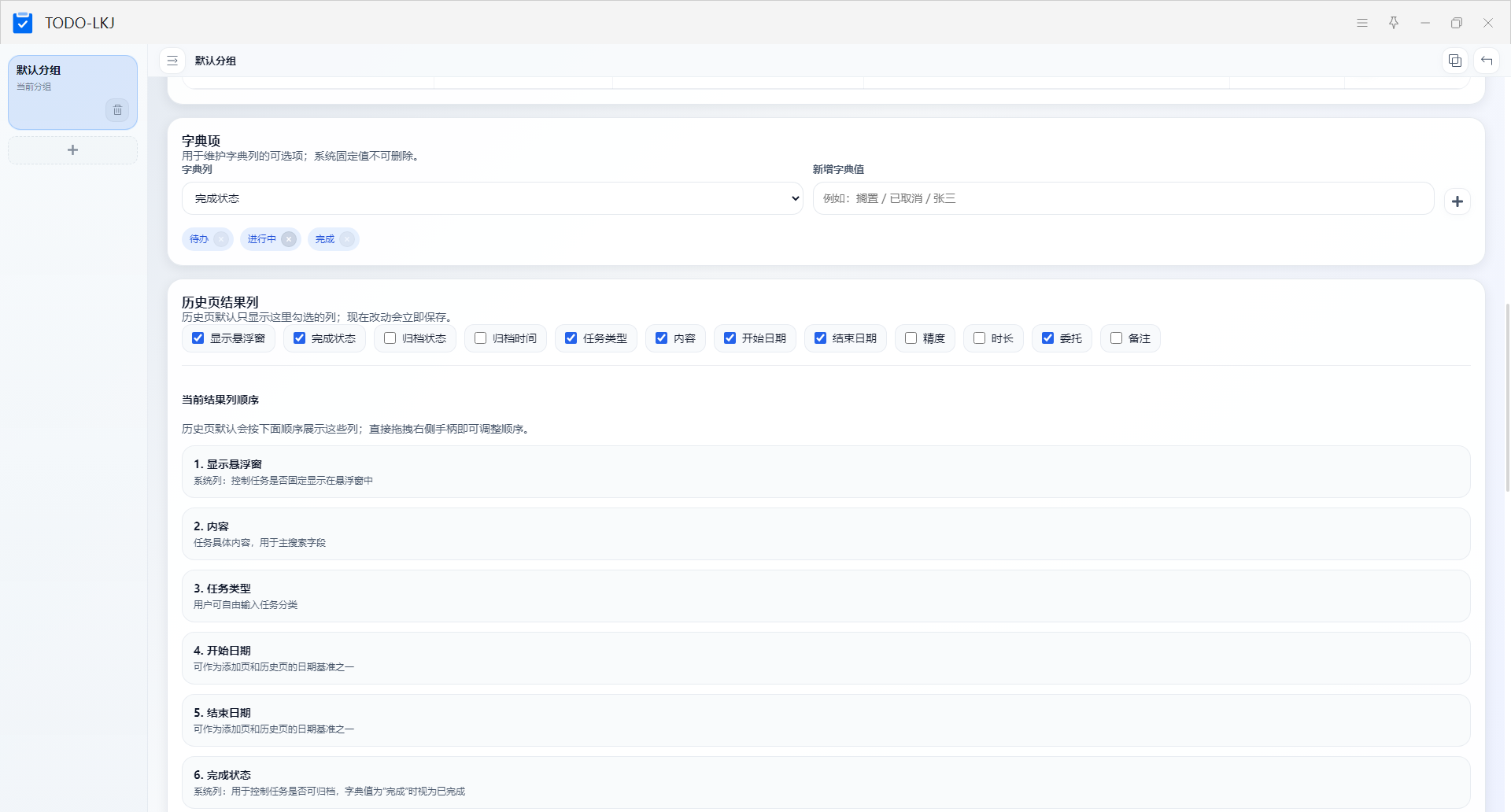Screen dimensions: 1511x812
Task: Add new dictionary value with plus icon
Action: point(1457,201)
